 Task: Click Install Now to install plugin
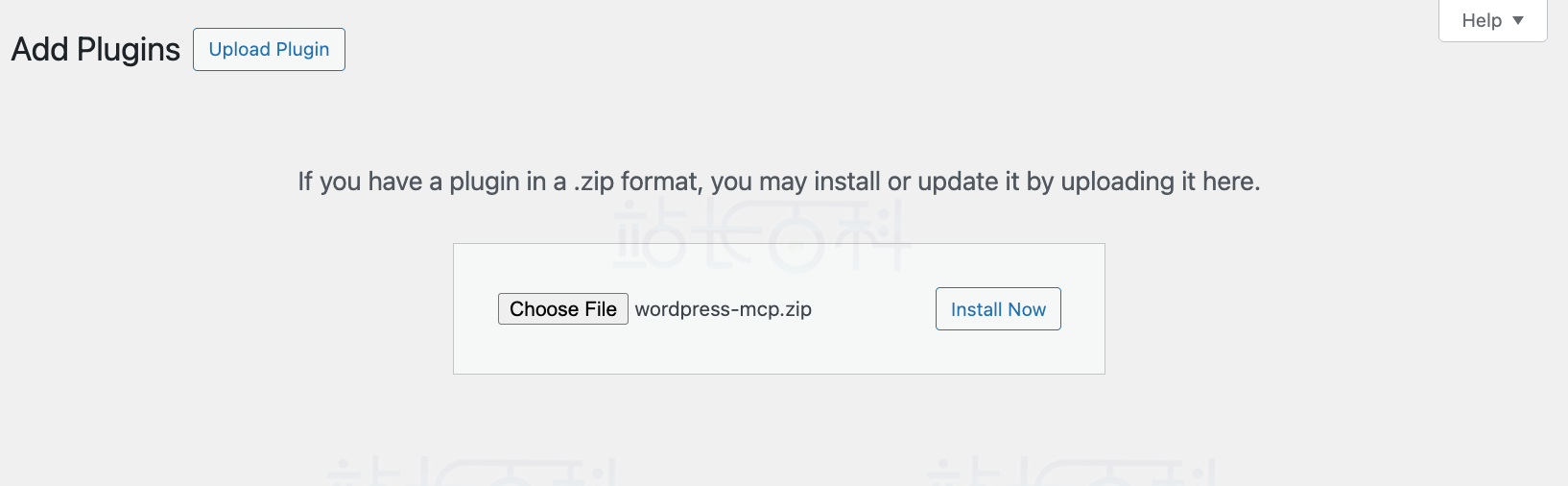coord(998,309)
